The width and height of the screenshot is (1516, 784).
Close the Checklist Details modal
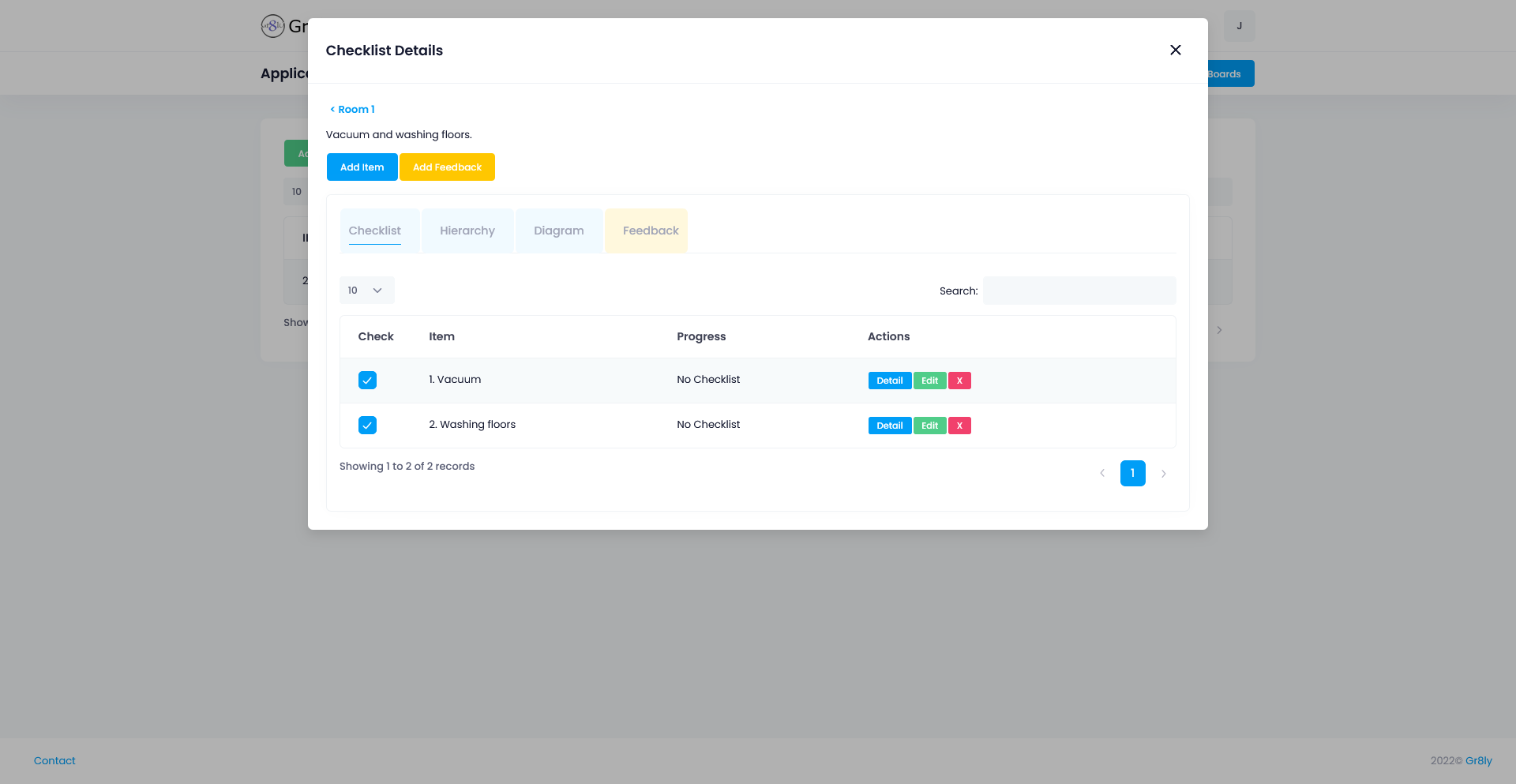1176,50
